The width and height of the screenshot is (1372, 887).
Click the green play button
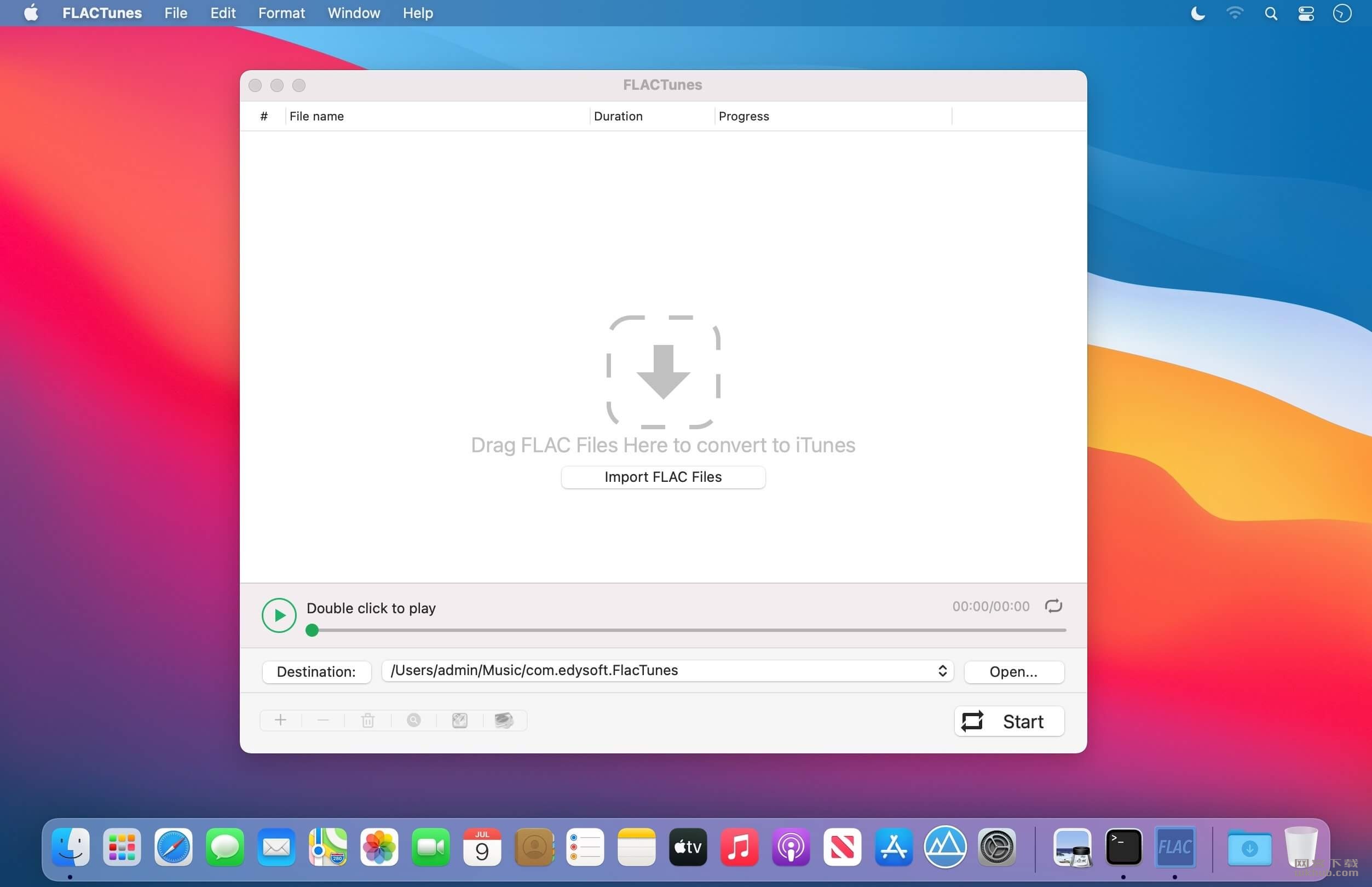click(x=279, y=615)
